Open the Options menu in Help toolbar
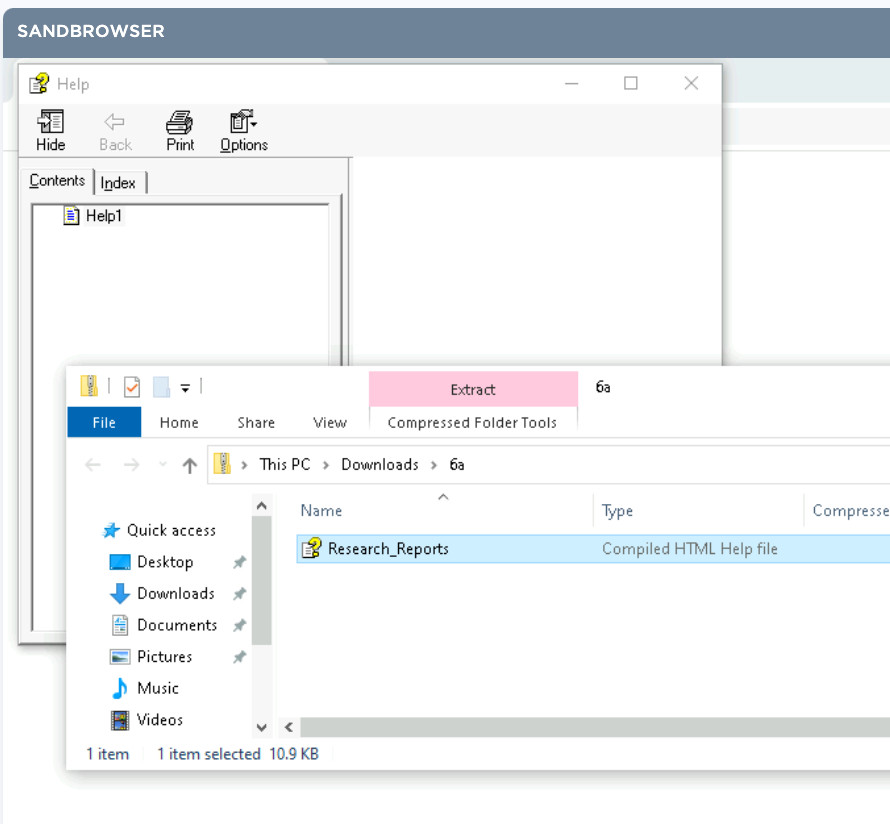The height and width of the screenshot is (824, 890). coord(244,131)
